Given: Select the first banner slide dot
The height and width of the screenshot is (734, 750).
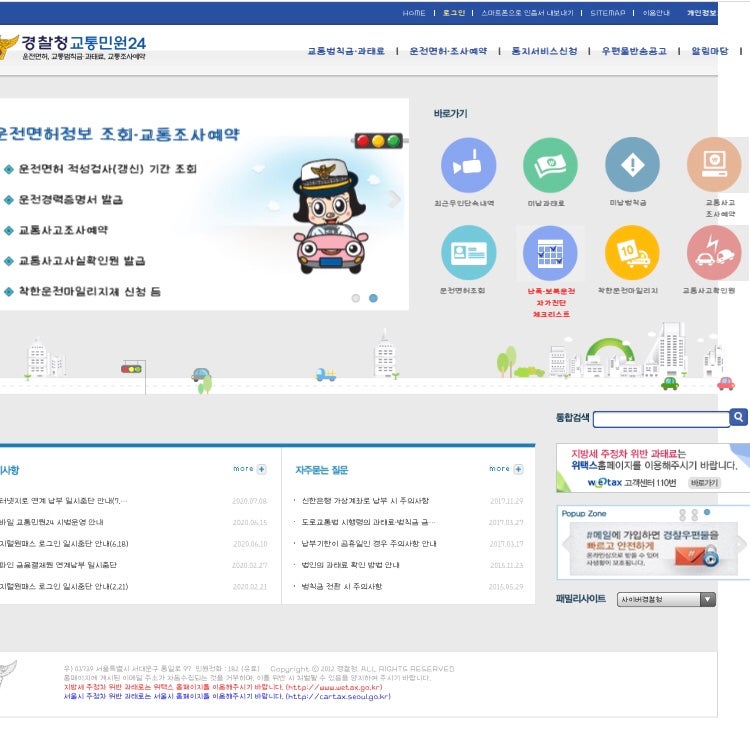Looking at the screenshot, I should [355, 298].
